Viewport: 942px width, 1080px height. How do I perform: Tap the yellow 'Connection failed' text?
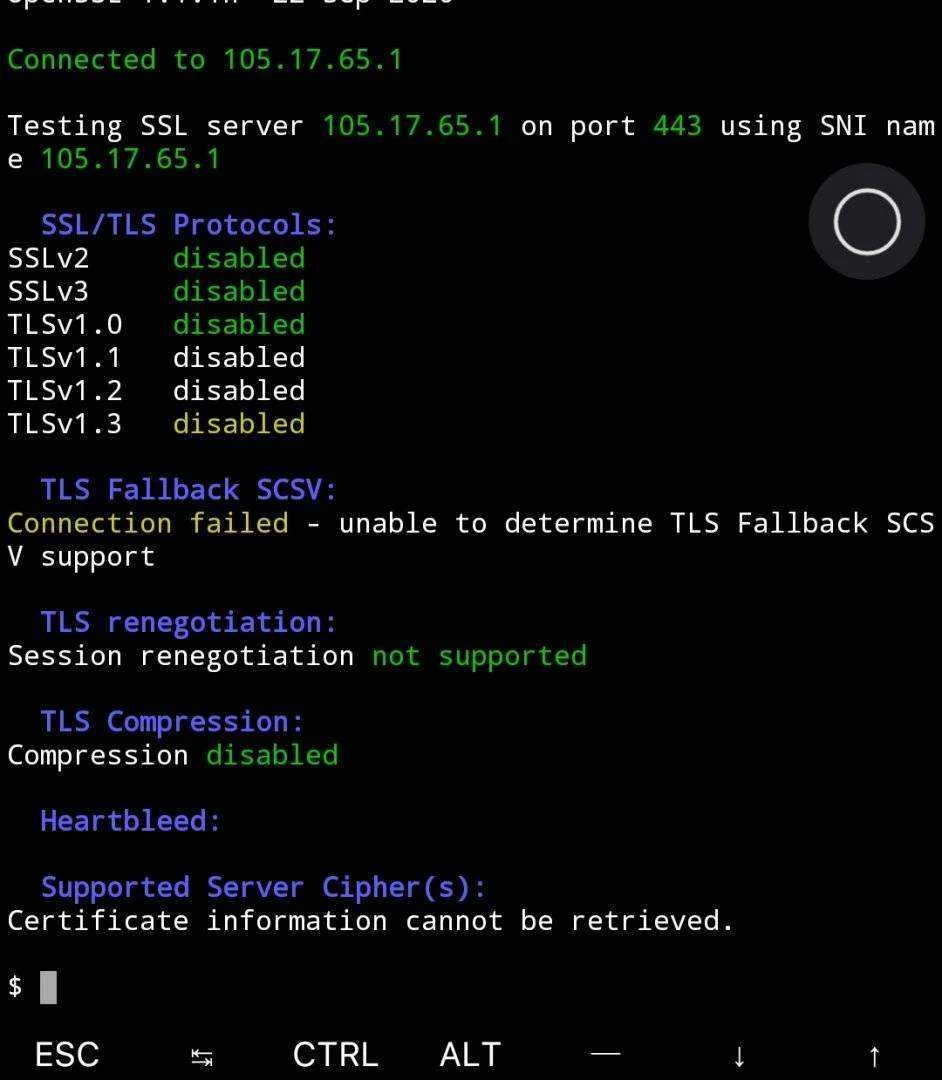(x=148, y=523)
